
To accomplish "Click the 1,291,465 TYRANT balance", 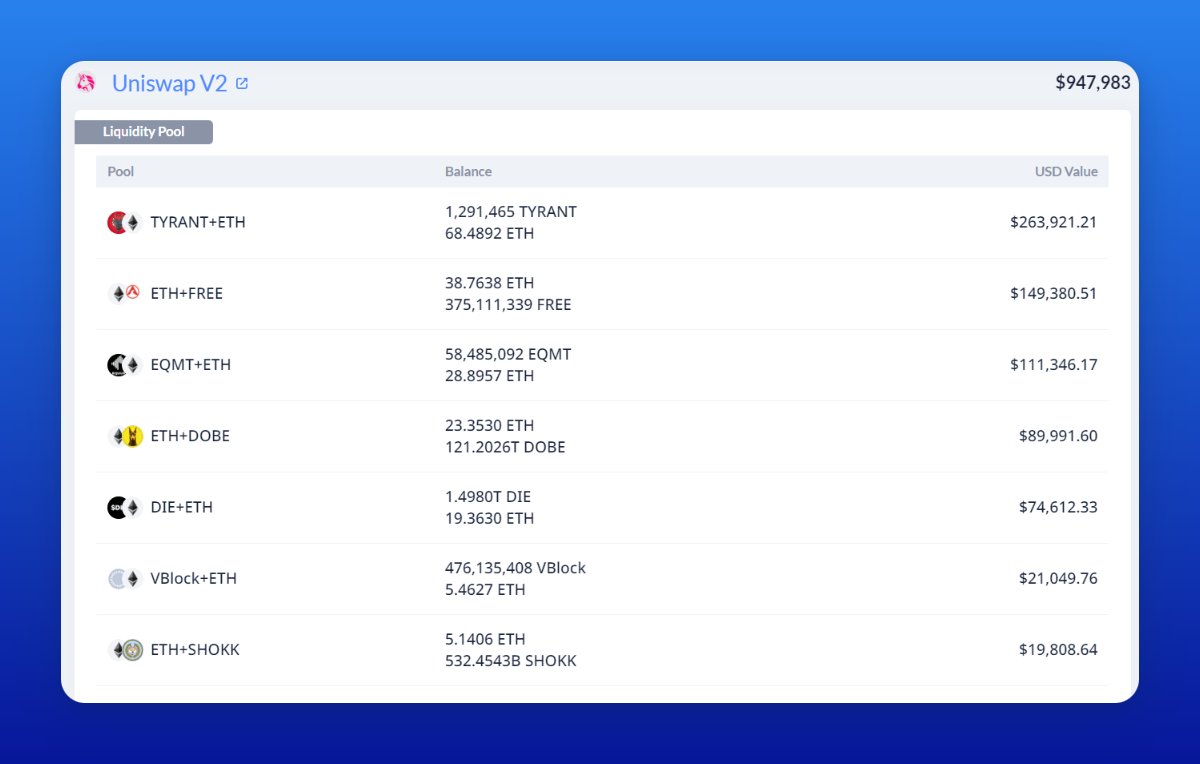I will (511, 212).
